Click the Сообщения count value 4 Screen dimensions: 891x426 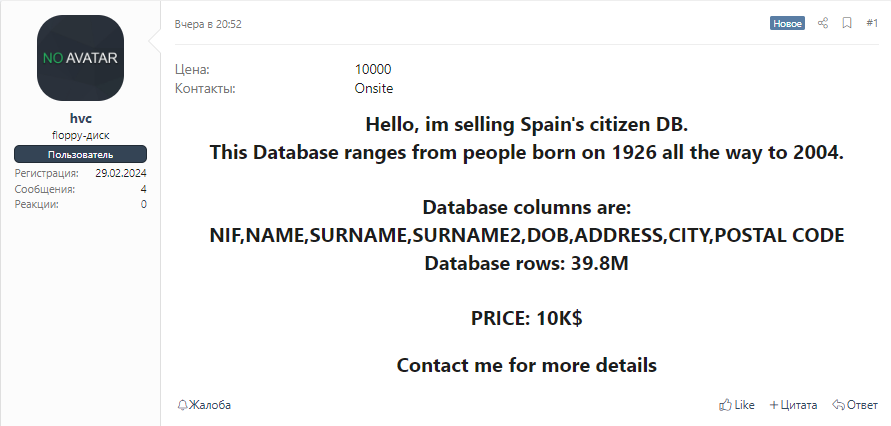(x=143, y=189)
